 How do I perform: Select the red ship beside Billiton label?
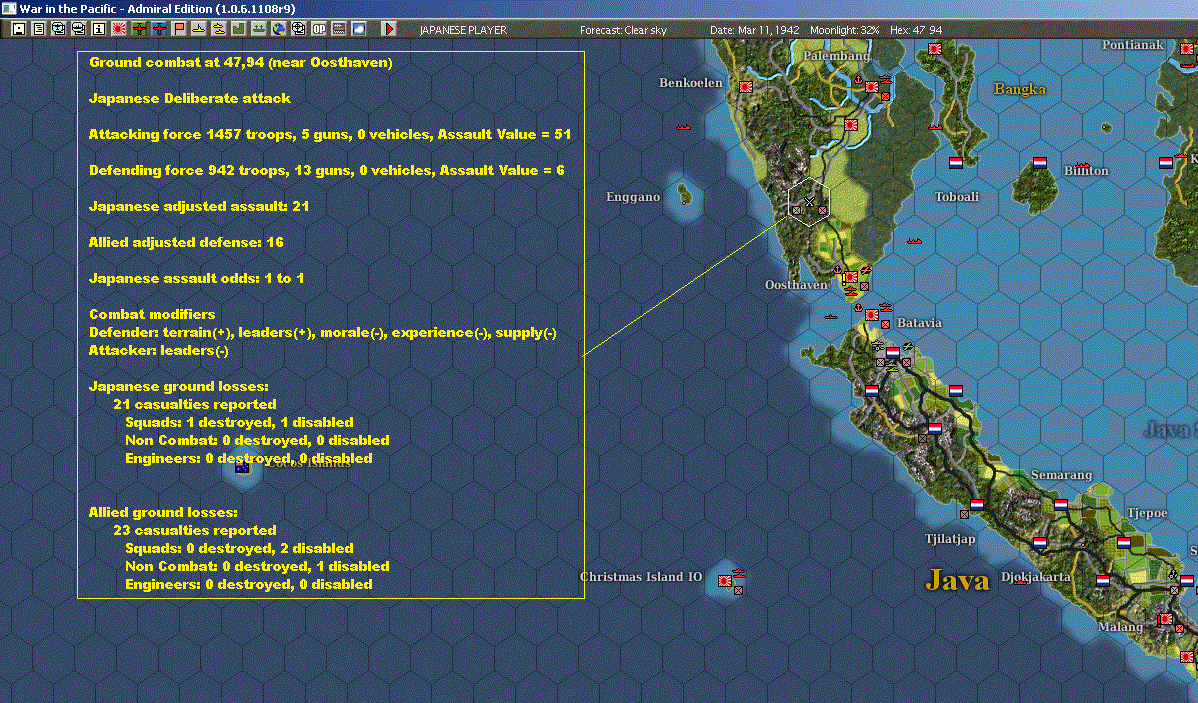click(1082, 165)
